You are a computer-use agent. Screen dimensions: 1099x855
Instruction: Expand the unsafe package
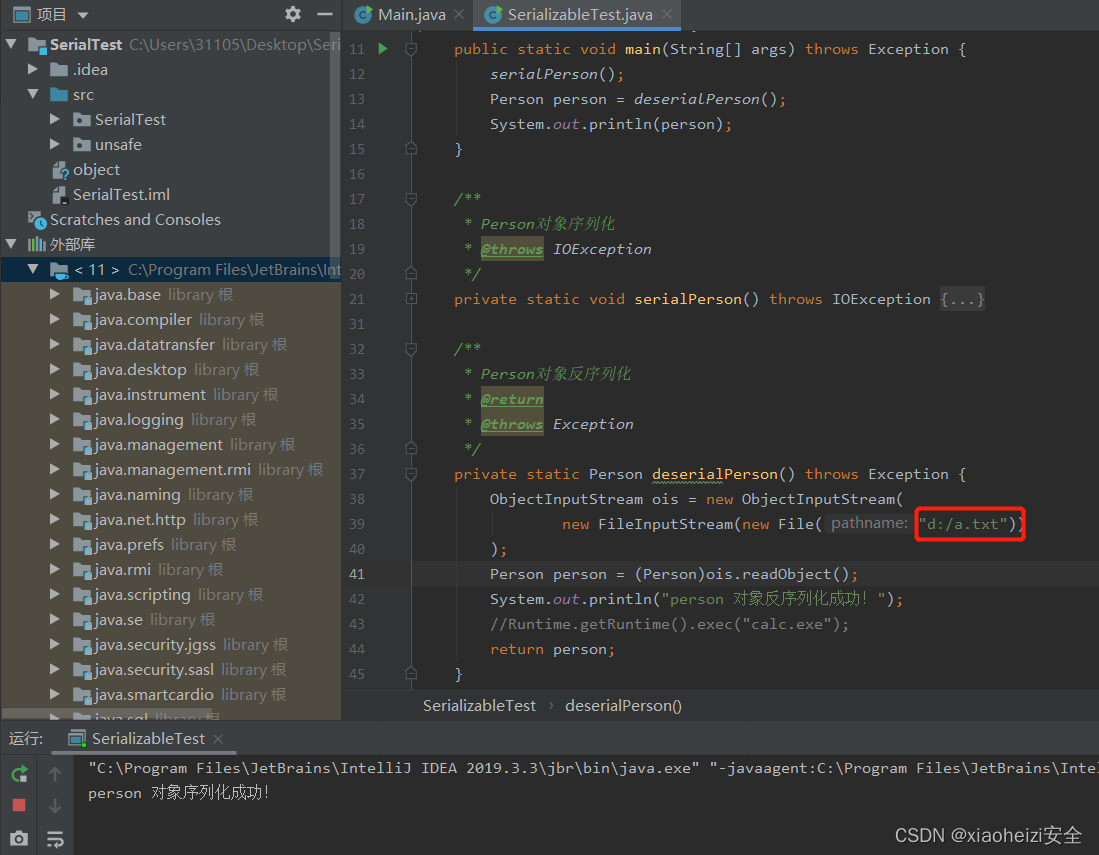click(54, 144)
